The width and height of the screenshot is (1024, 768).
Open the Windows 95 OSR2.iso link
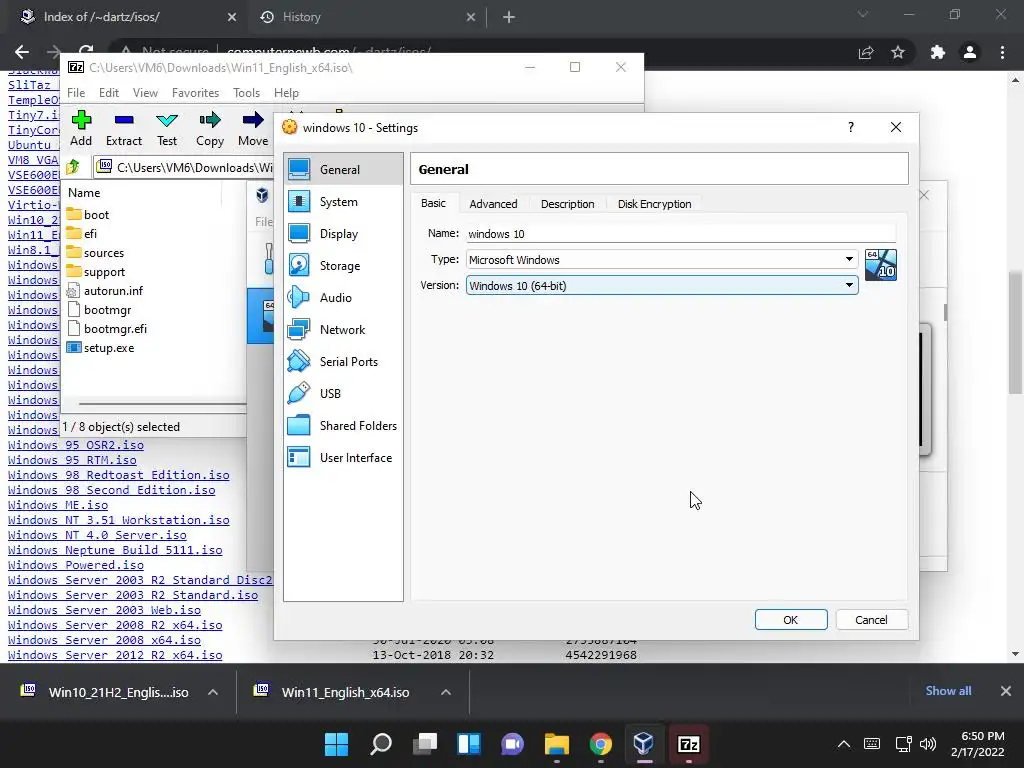76,445
